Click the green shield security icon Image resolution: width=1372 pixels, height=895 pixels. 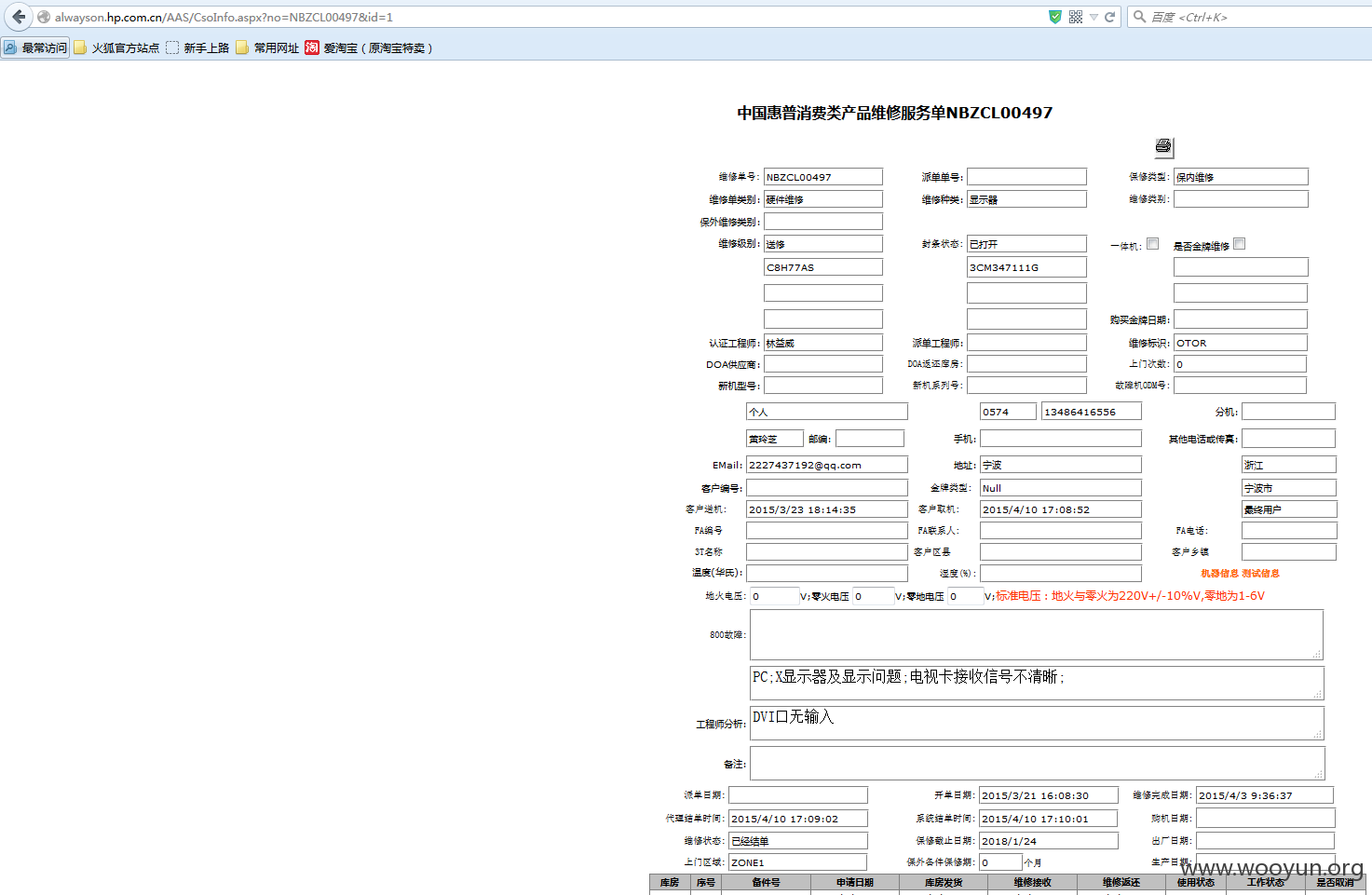click(x=1055, y=17)
